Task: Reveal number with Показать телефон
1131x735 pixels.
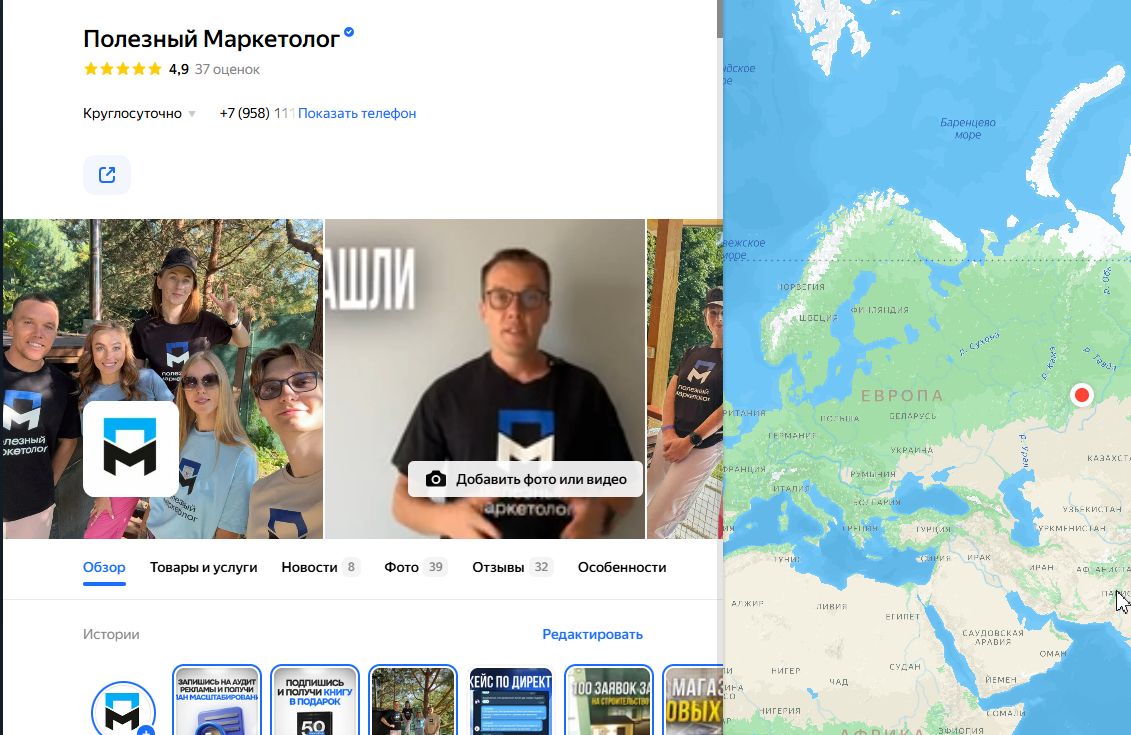Action: pyautogui.click(x=357, y=114)
